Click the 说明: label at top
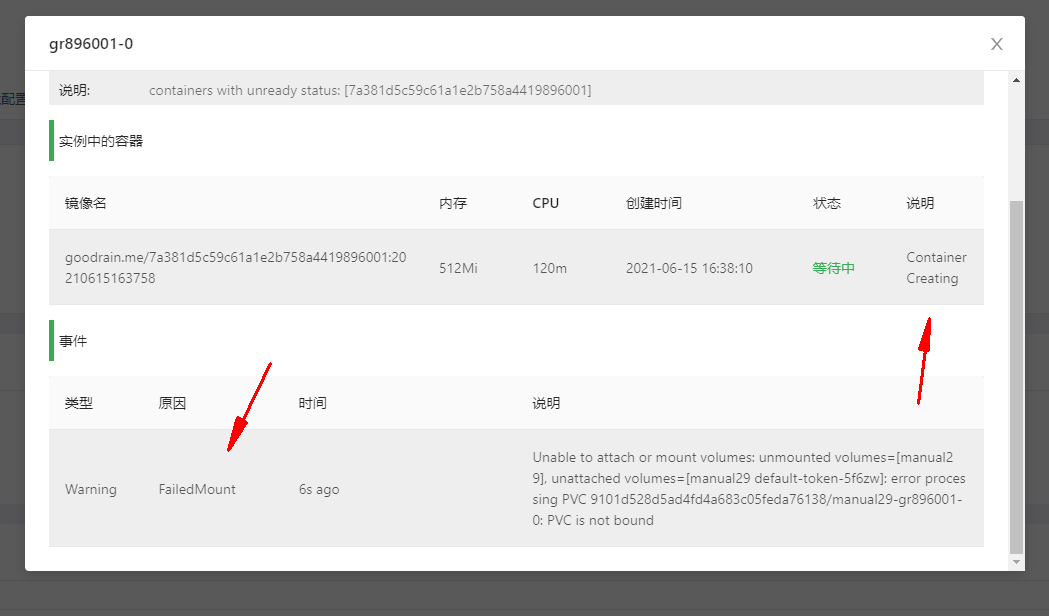The height and width of the screenshot is (616, 1049). tap(74, 90)
